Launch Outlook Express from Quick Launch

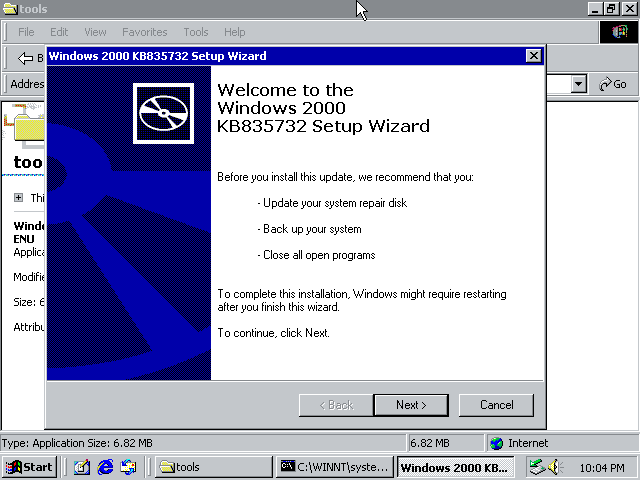click(128, 467)
